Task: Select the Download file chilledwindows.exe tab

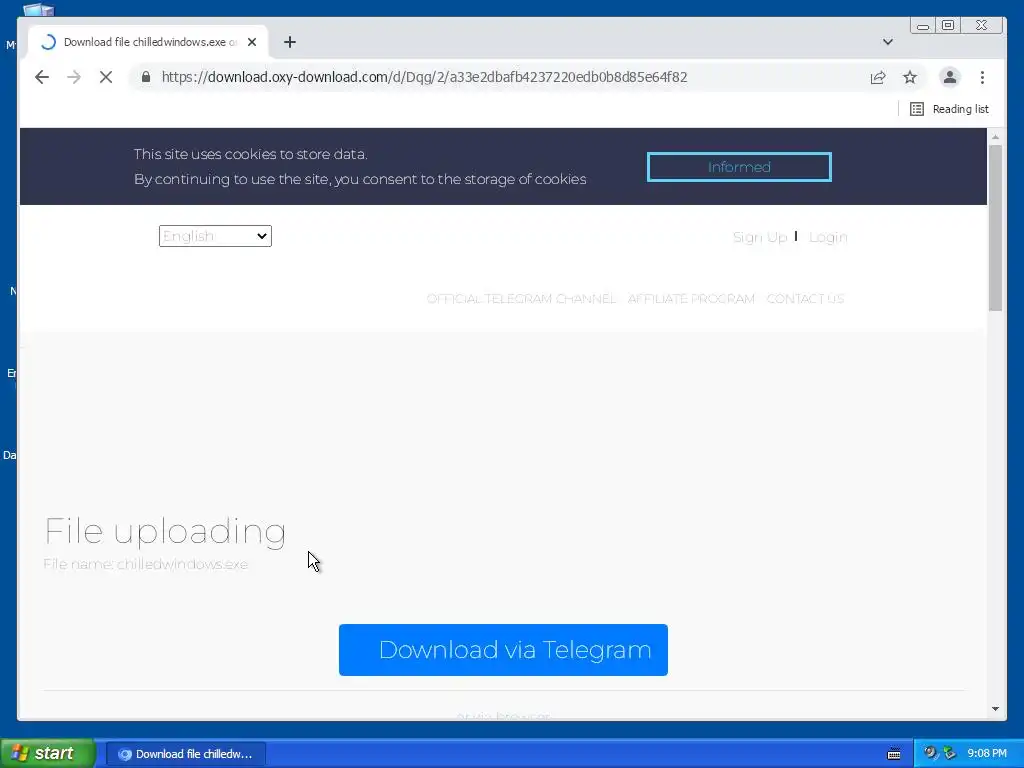Action: click(148, 42)
